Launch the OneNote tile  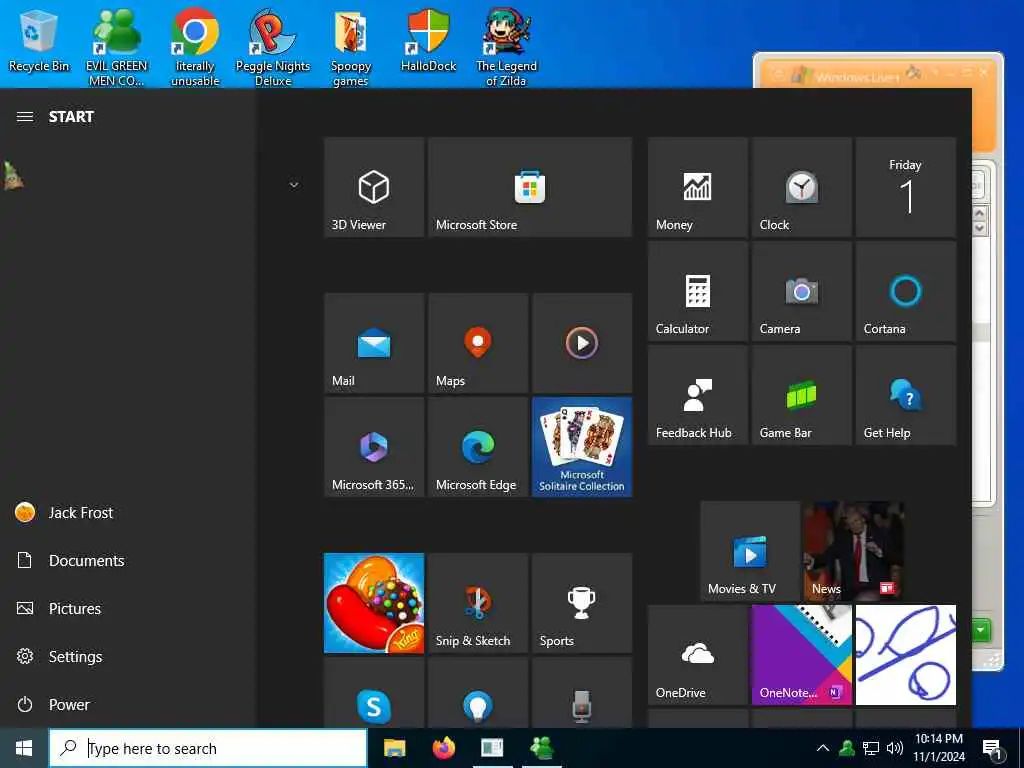801,655
